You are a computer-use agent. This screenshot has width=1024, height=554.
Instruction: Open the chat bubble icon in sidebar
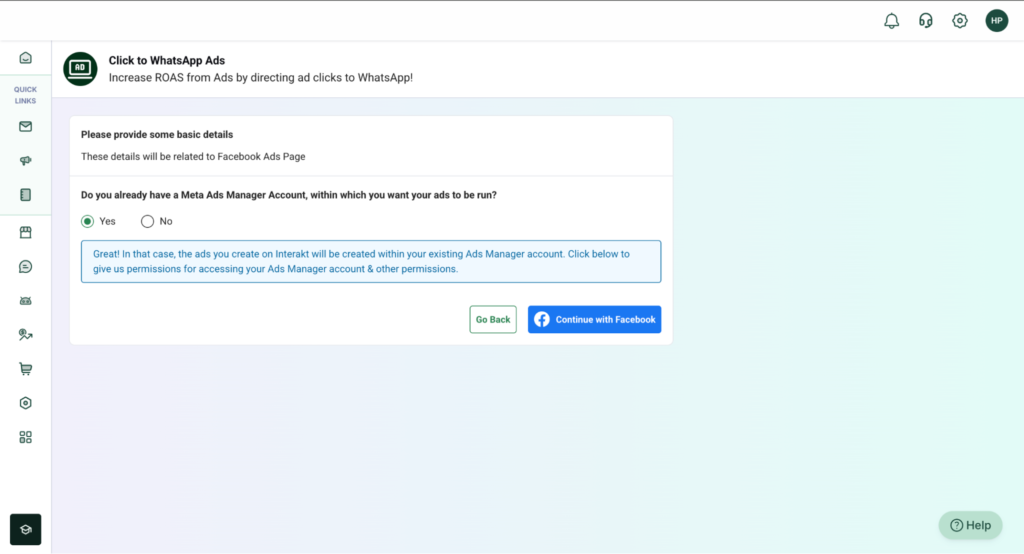coord(25,267)
